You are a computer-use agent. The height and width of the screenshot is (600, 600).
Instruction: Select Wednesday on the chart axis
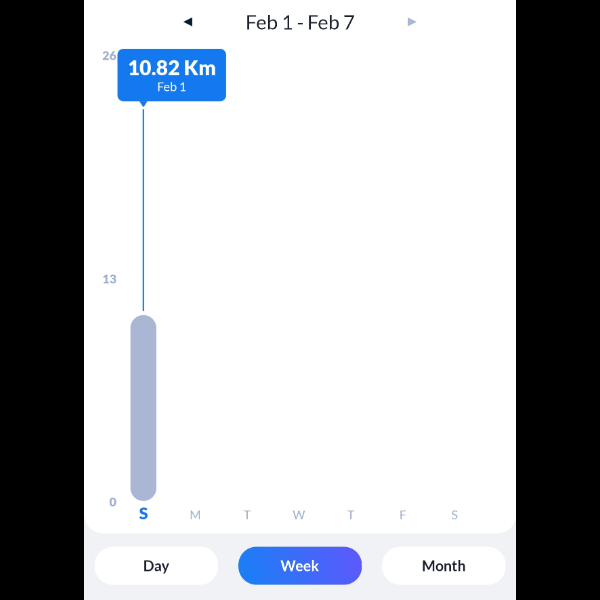299,515
